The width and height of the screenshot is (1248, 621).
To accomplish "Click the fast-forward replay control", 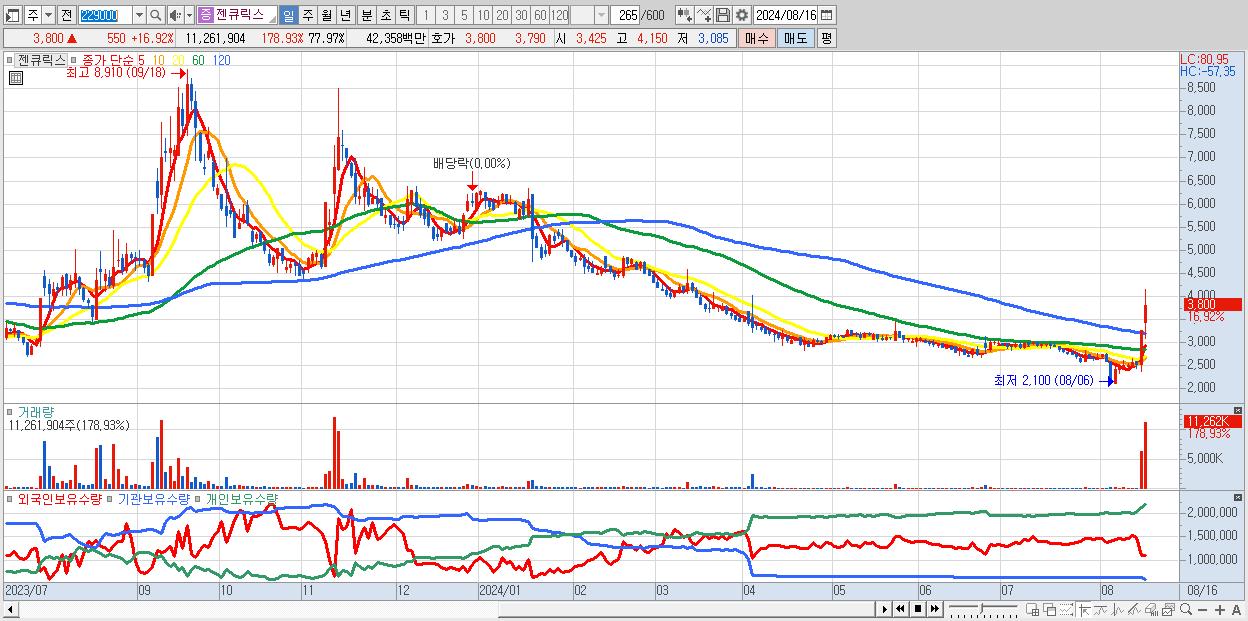I will pyautogui.click(x=935, y=609).
